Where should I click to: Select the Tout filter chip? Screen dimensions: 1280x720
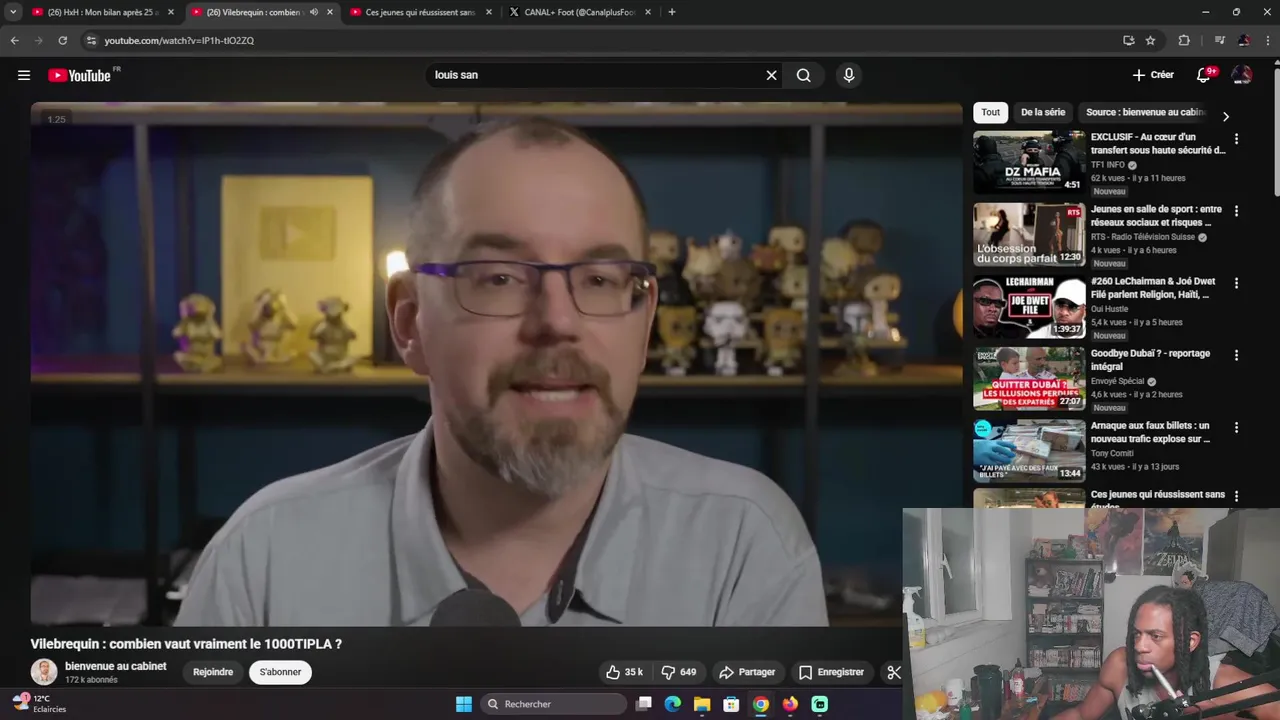[x=990, y=112]
